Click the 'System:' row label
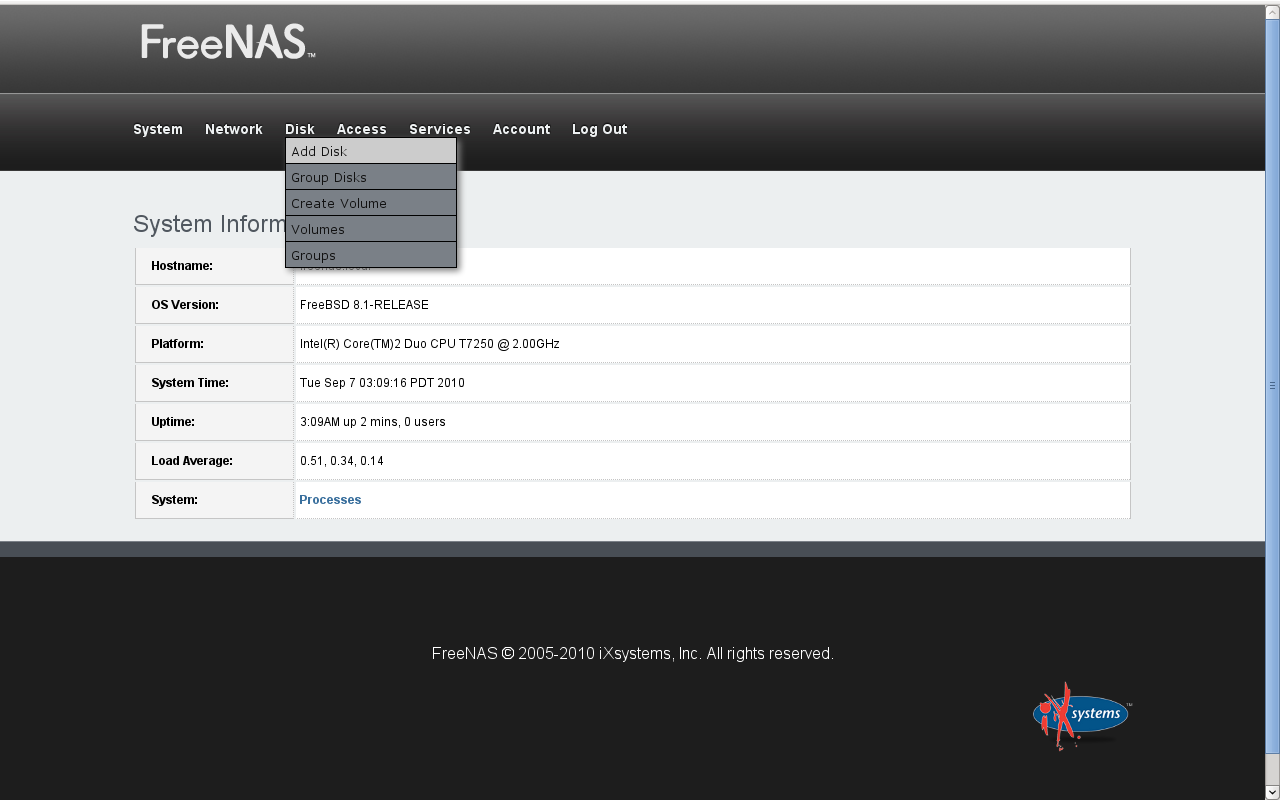1280x800 pixels. click(174, 500)
